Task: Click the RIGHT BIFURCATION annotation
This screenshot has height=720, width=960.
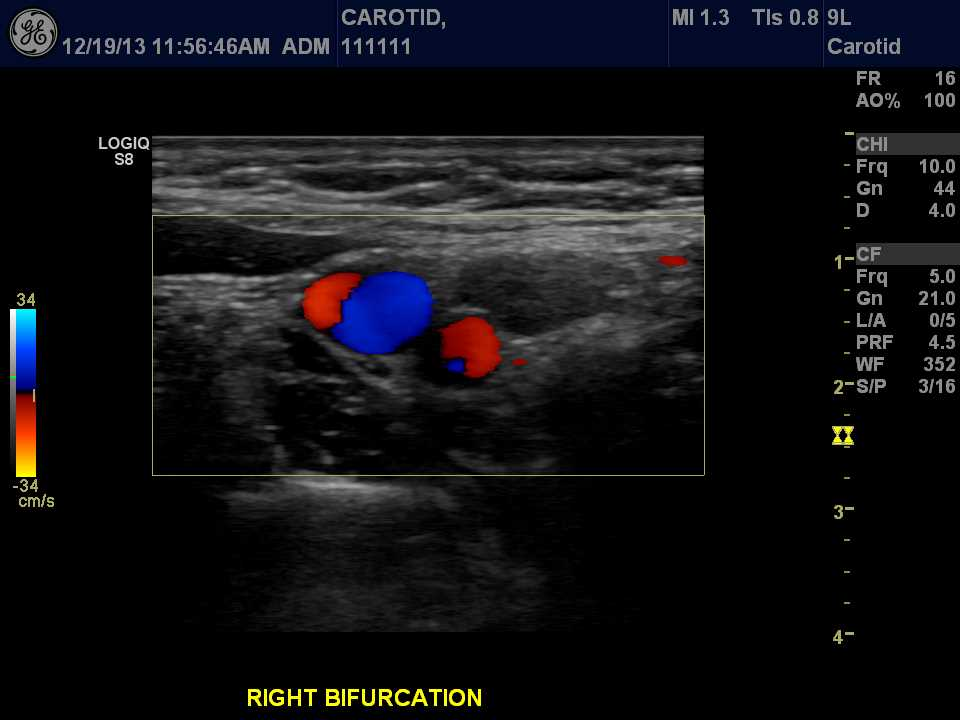Action: (364, 697)
